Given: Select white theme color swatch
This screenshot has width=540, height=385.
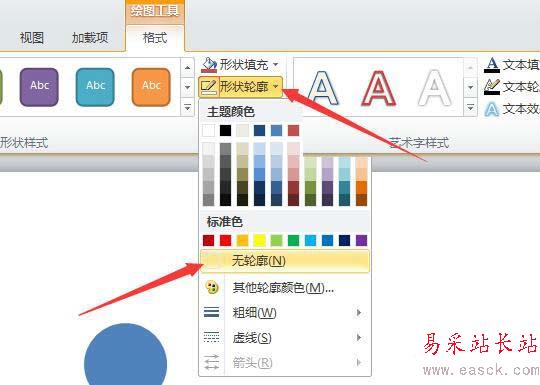Looking at the screenshot, I should coord(208,131).
